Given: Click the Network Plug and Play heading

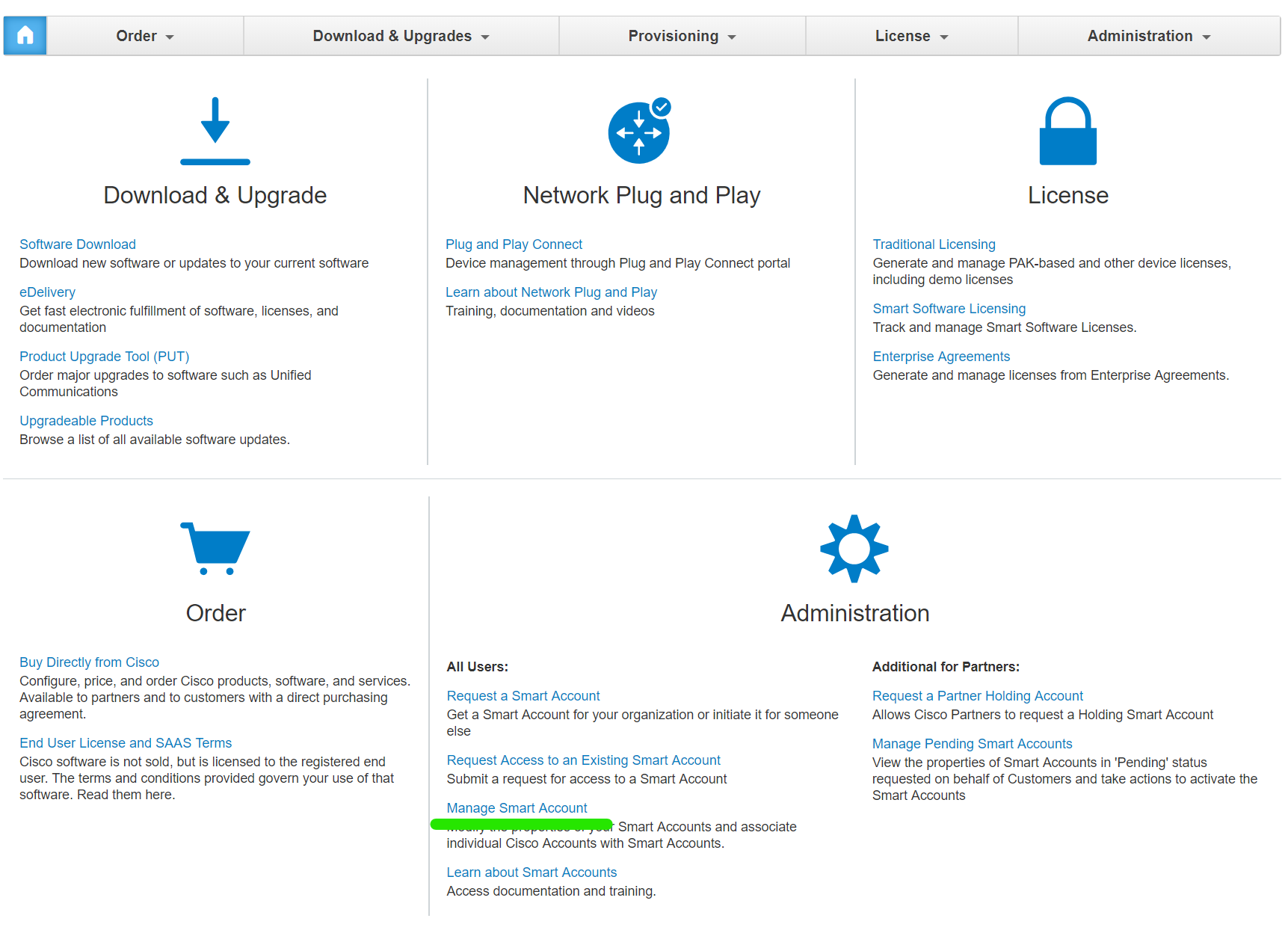Looking at the screenshot, I should point(641,195).
